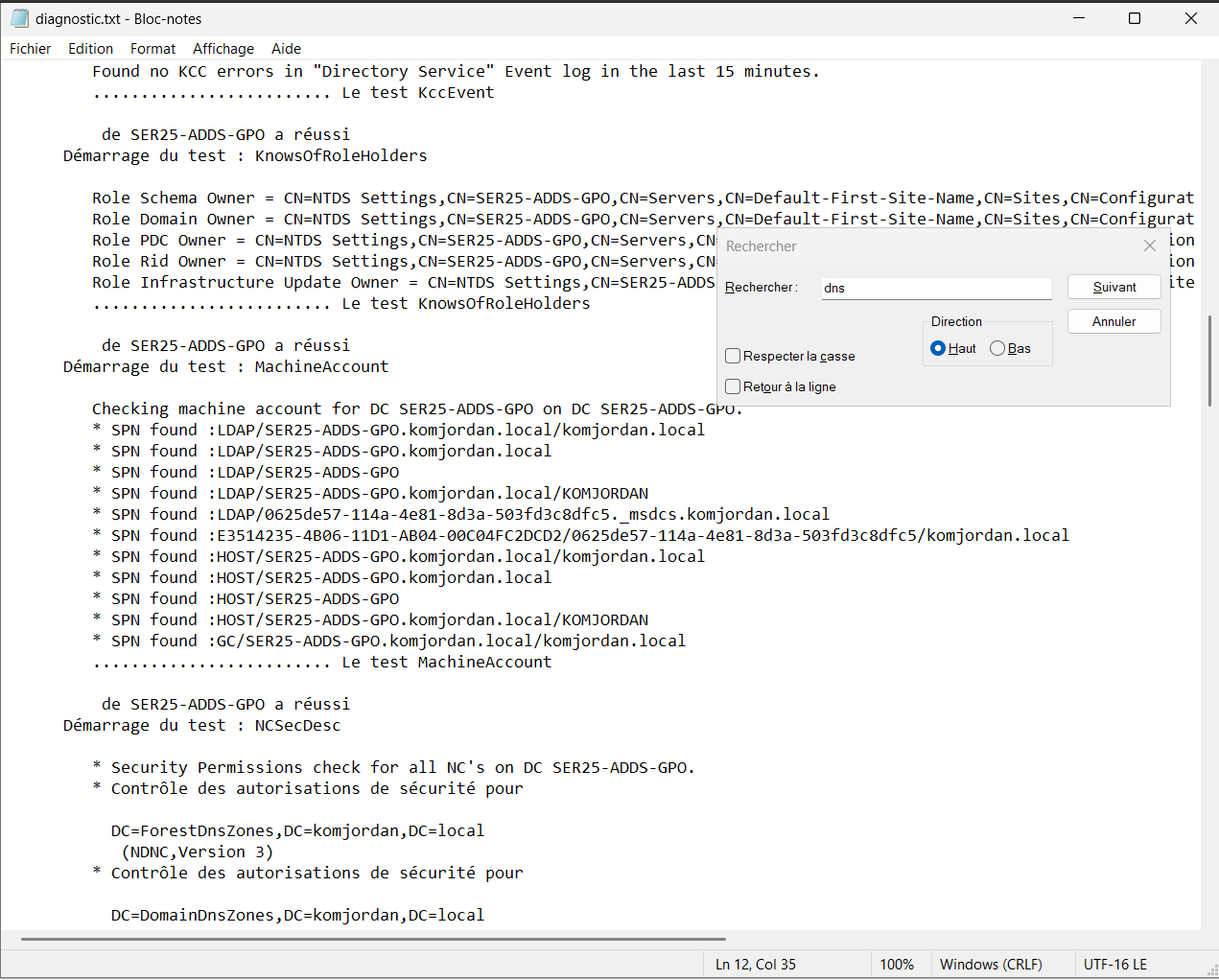Image resolution: width=1219 pixels, height=980 pixels.
Task: Open the Edition menu
Action: coord(90,49)
